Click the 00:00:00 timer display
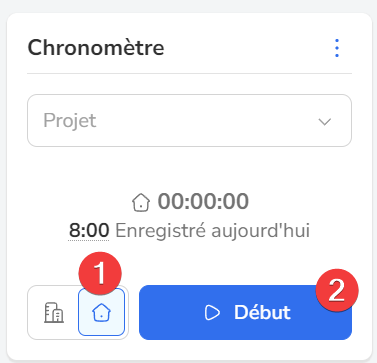 (x=203, y=202)
